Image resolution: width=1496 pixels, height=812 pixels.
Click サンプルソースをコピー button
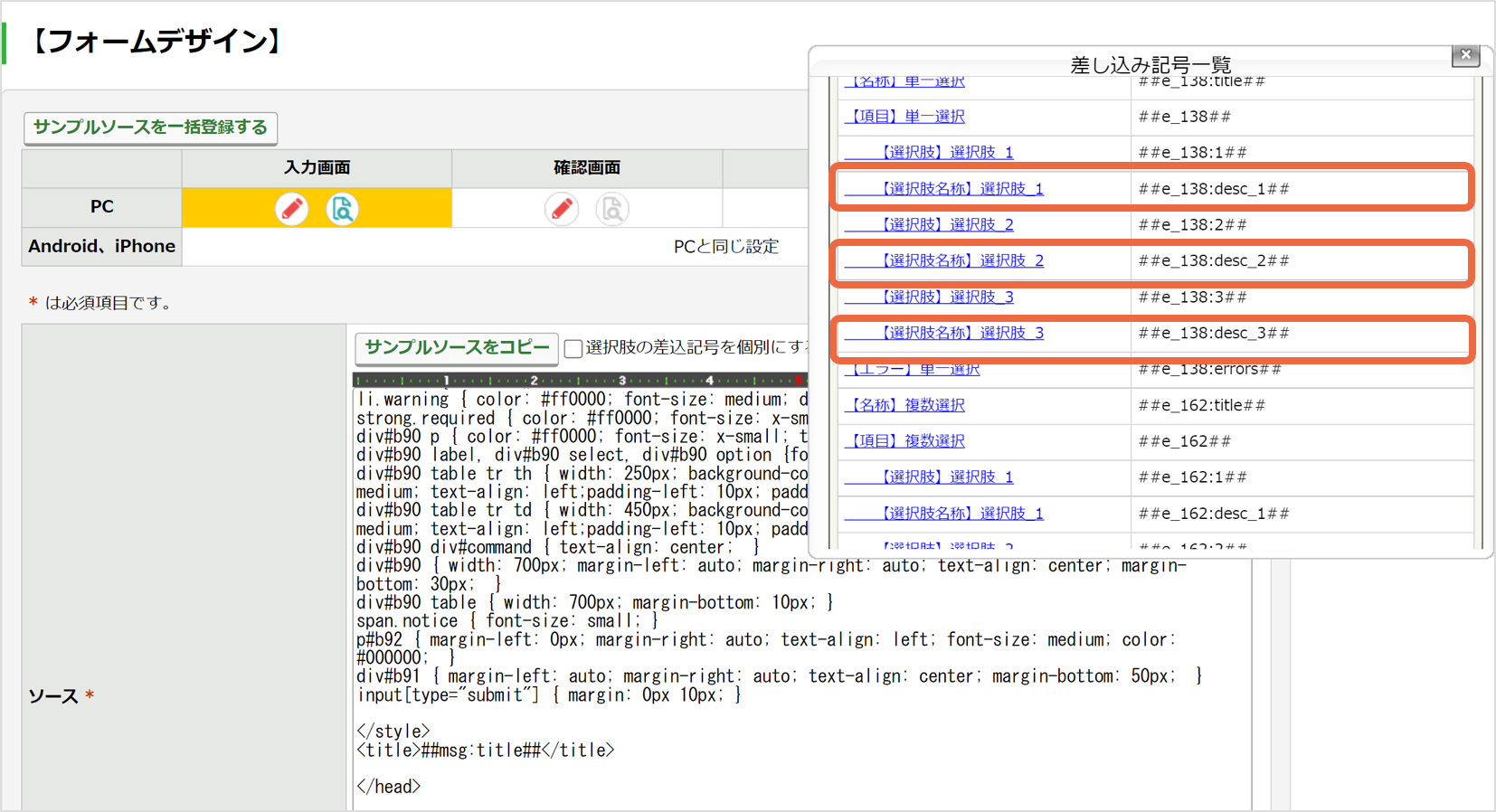tap(457, 347)
